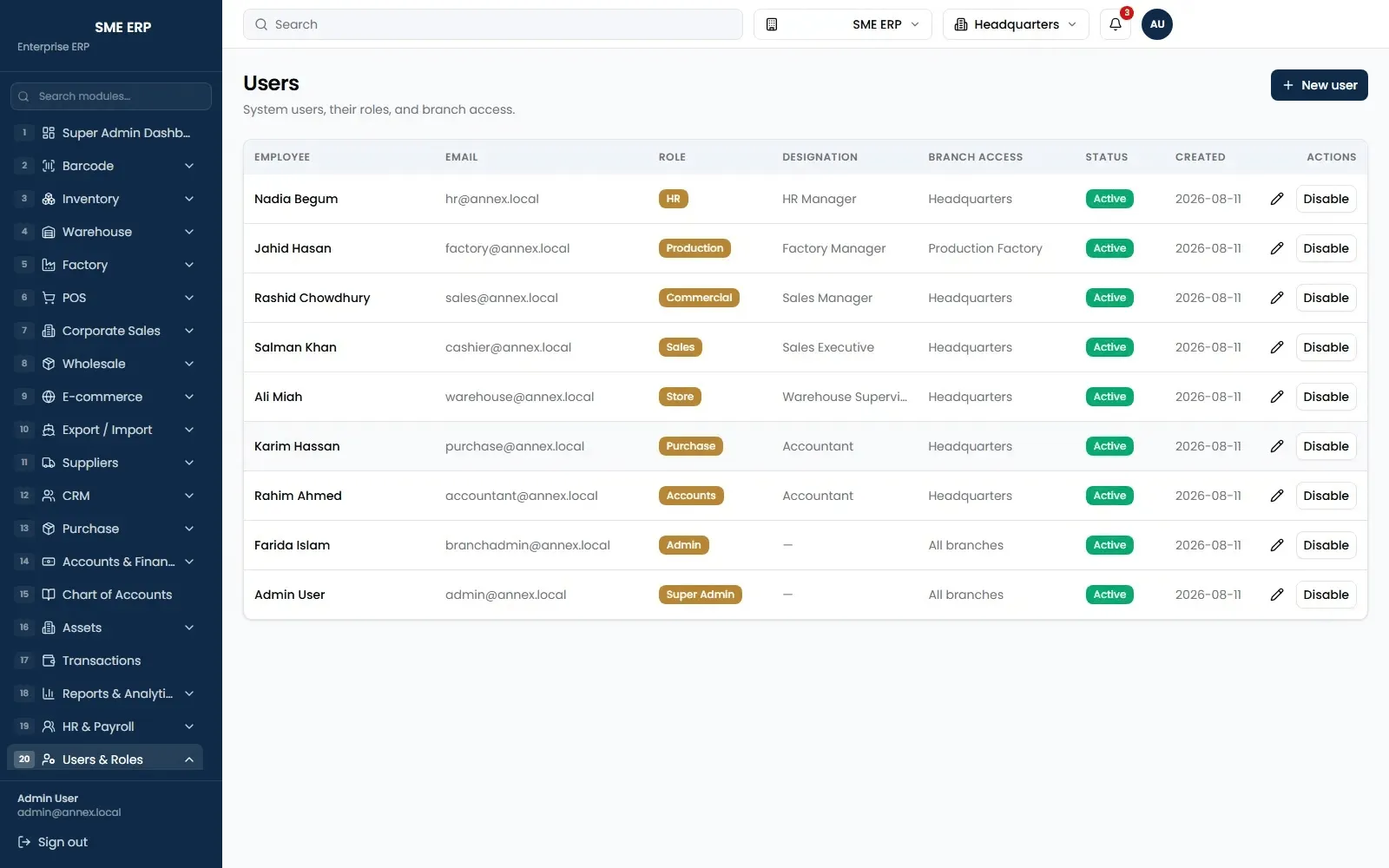Click the E-commerce globe icon
Image resolution: width=1389 pixels, height=868 pixels.
coord(49,397)
